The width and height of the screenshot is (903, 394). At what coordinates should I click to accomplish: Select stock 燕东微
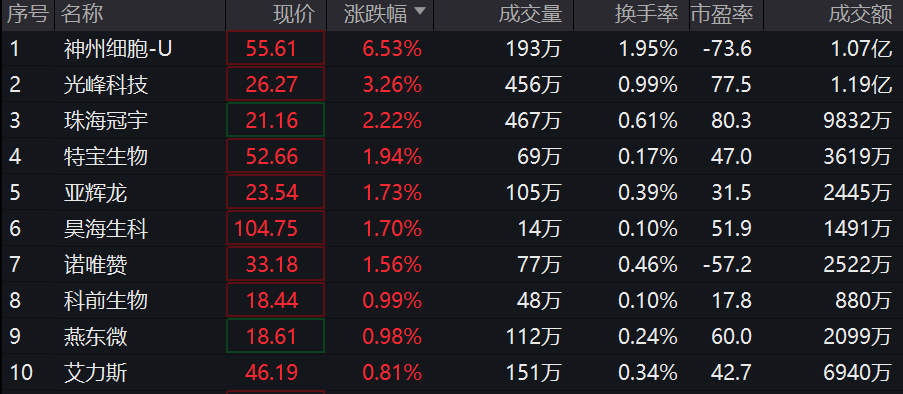(95, 336)
